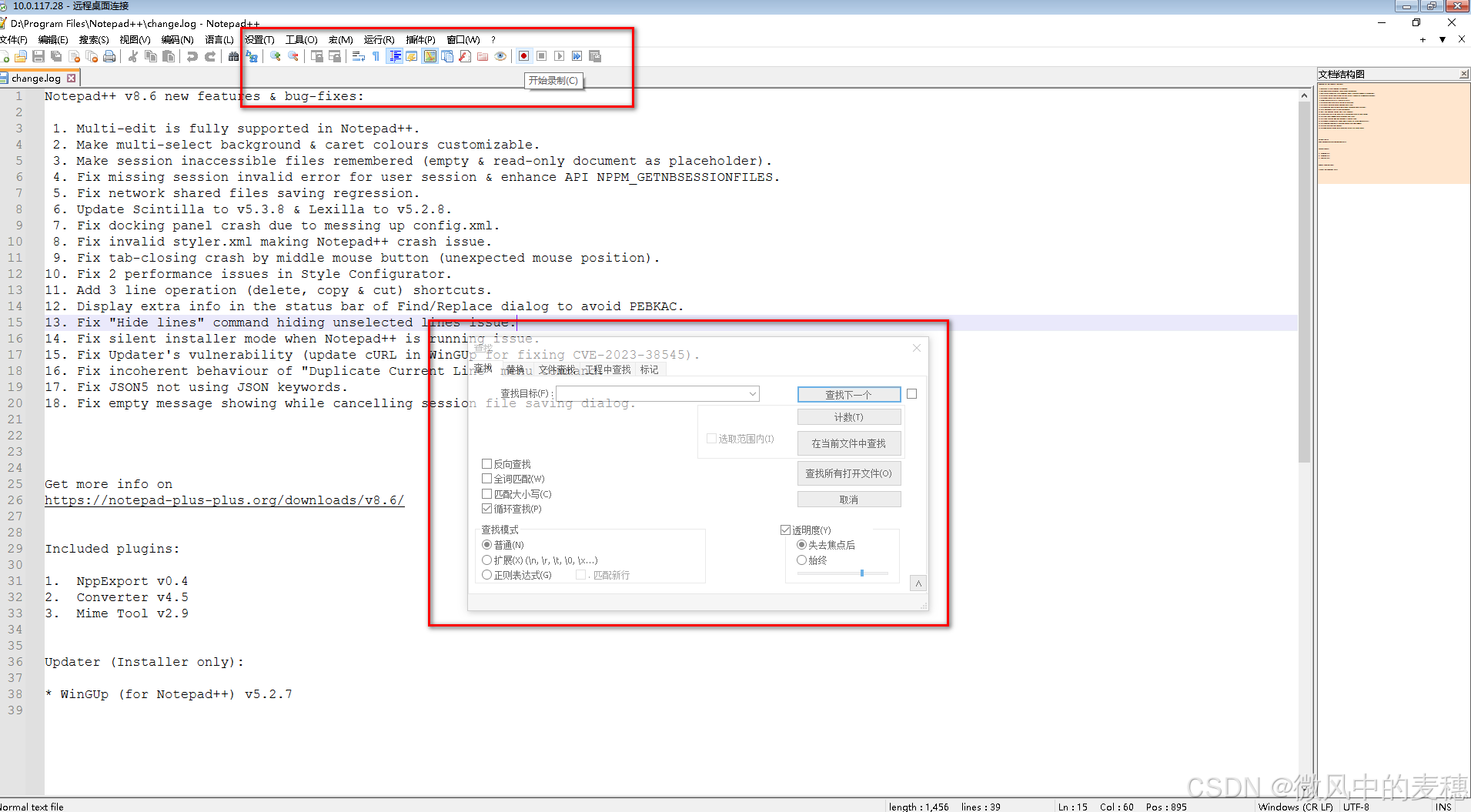Click the document map highlighted thumbnail

click(x=1393, y=133)
